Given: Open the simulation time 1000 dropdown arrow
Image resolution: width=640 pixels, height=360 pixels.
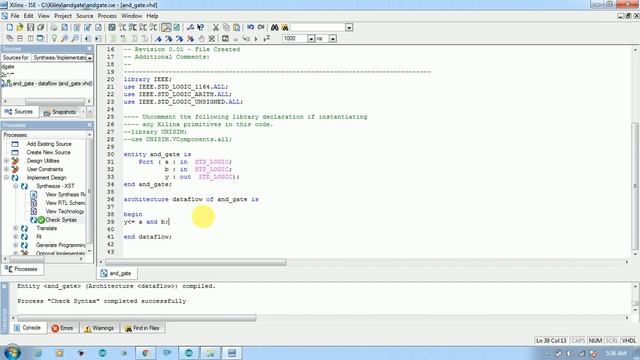Looking at the screenshot, I should click(x=311, y=38).
